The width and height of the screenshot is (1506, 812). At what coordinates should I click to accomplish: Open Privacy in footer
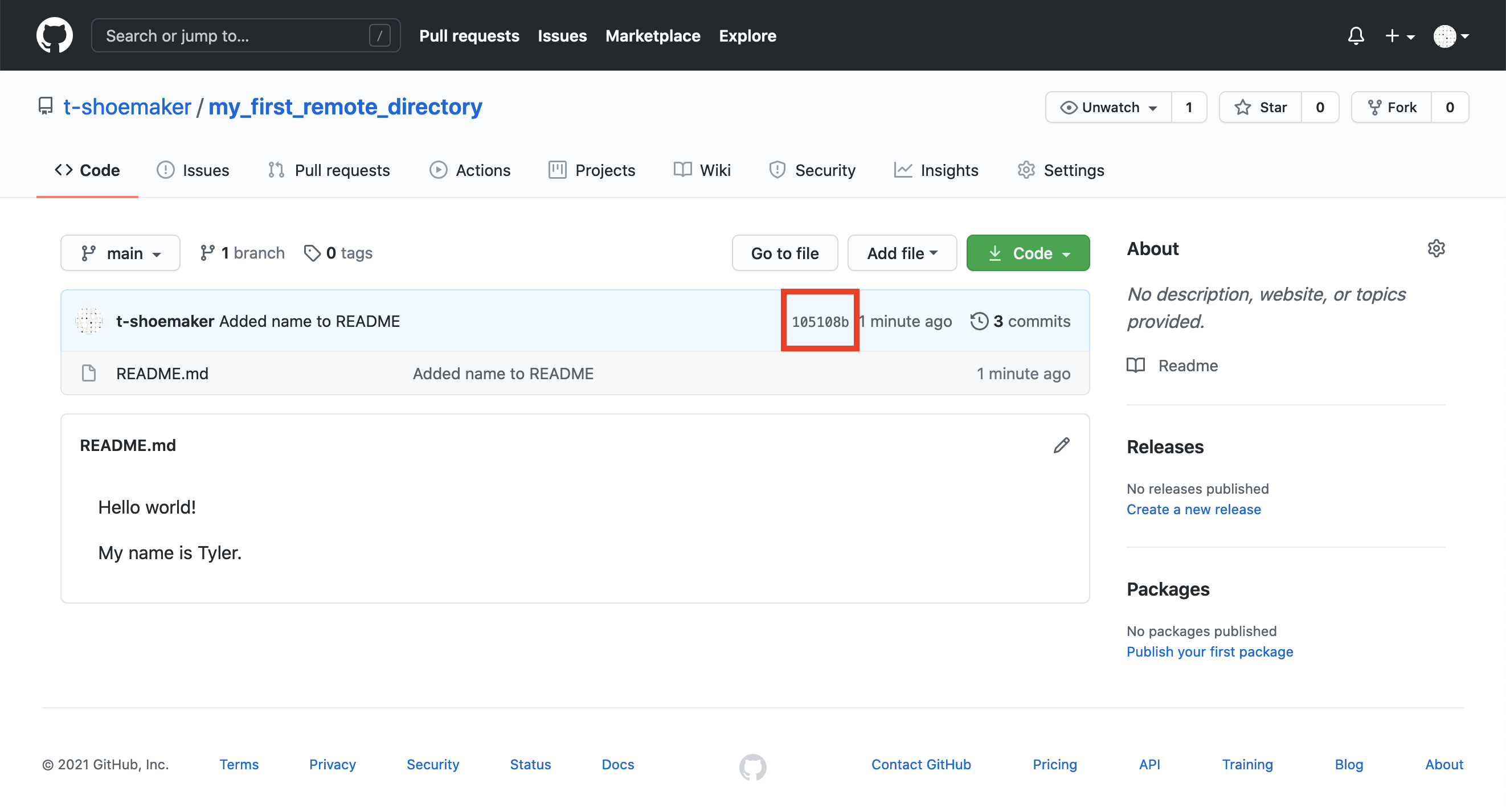click(x=332, y=765)
